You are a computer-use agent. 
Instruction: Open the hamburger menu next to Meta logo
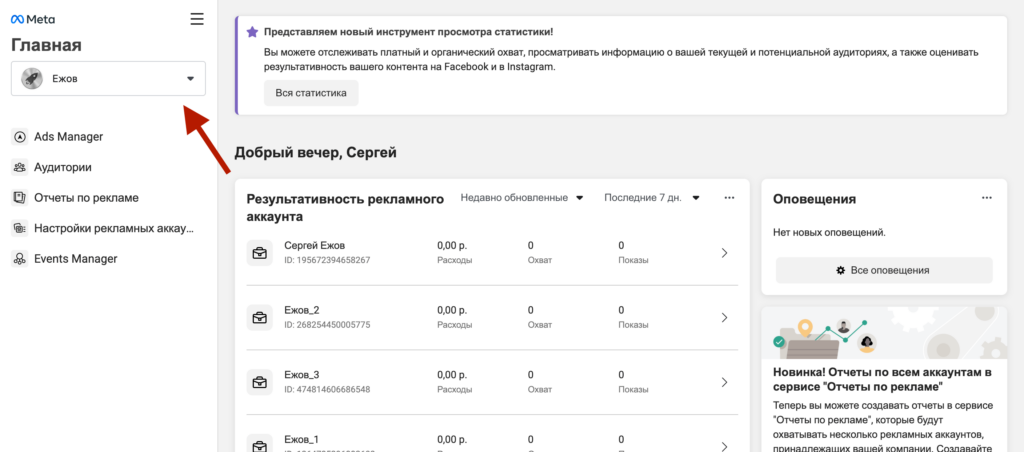pyautogui.click(x=196, y=19)
